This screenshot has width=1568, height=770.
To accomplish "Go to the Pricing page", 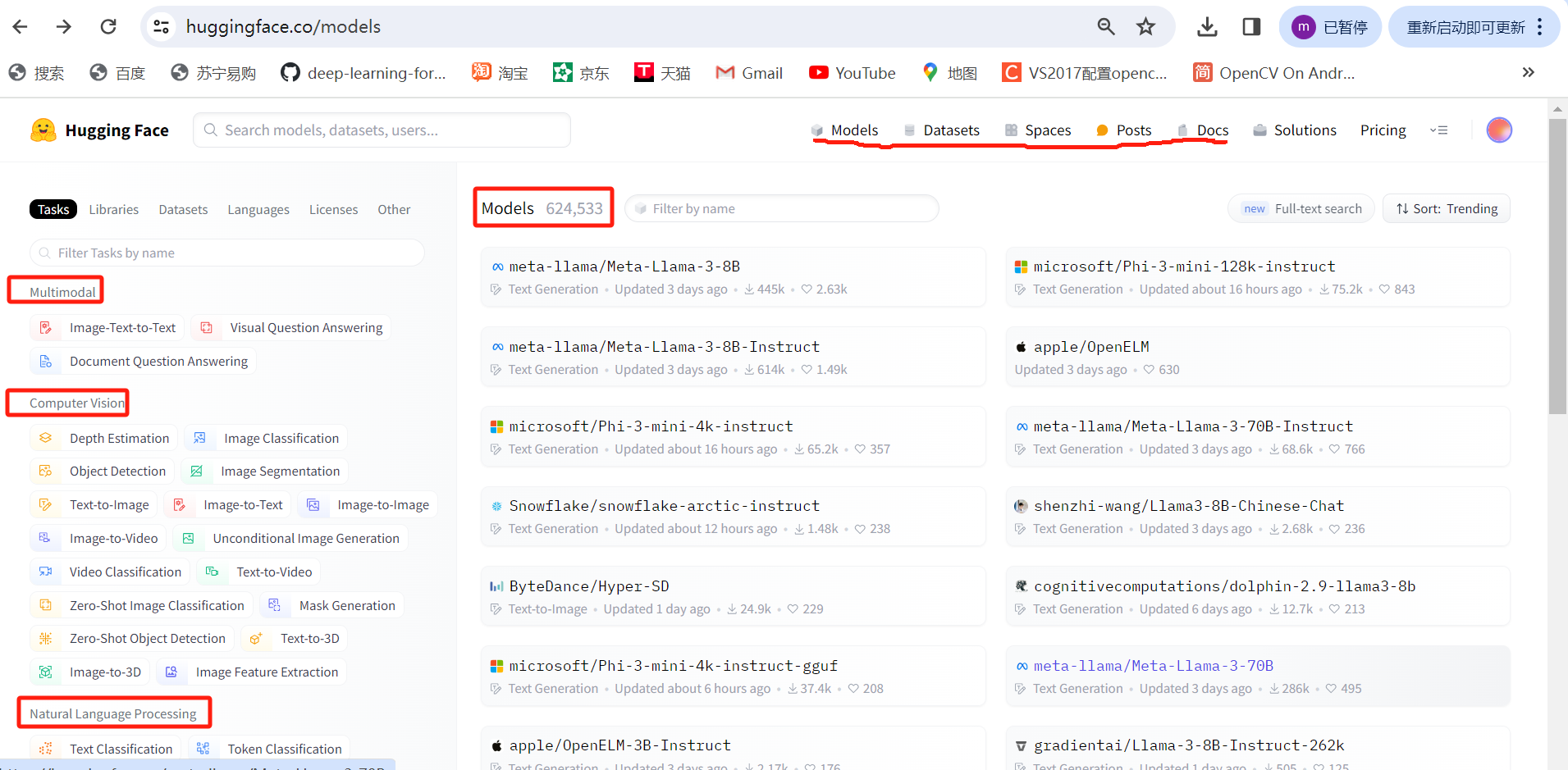I will (x=1383, y=130).
